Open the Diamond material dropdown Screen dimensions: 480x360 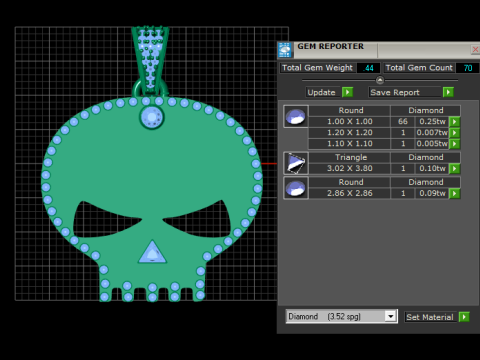[x=390, y=316]
